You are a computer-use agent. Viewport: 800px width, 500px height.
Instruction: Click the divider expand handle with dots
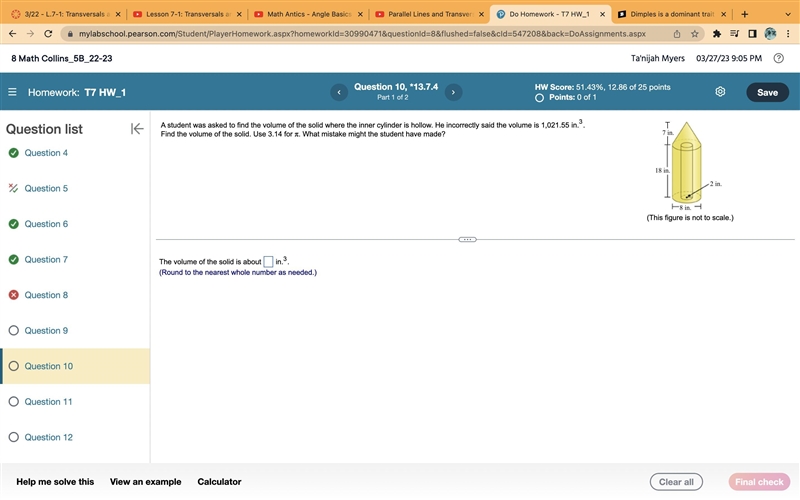point(467,239)
